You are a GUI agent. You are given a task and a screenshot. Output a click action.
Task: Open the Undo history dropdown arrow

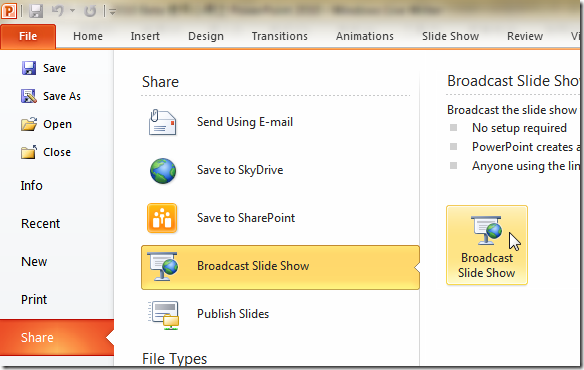(x=72, y=11)
